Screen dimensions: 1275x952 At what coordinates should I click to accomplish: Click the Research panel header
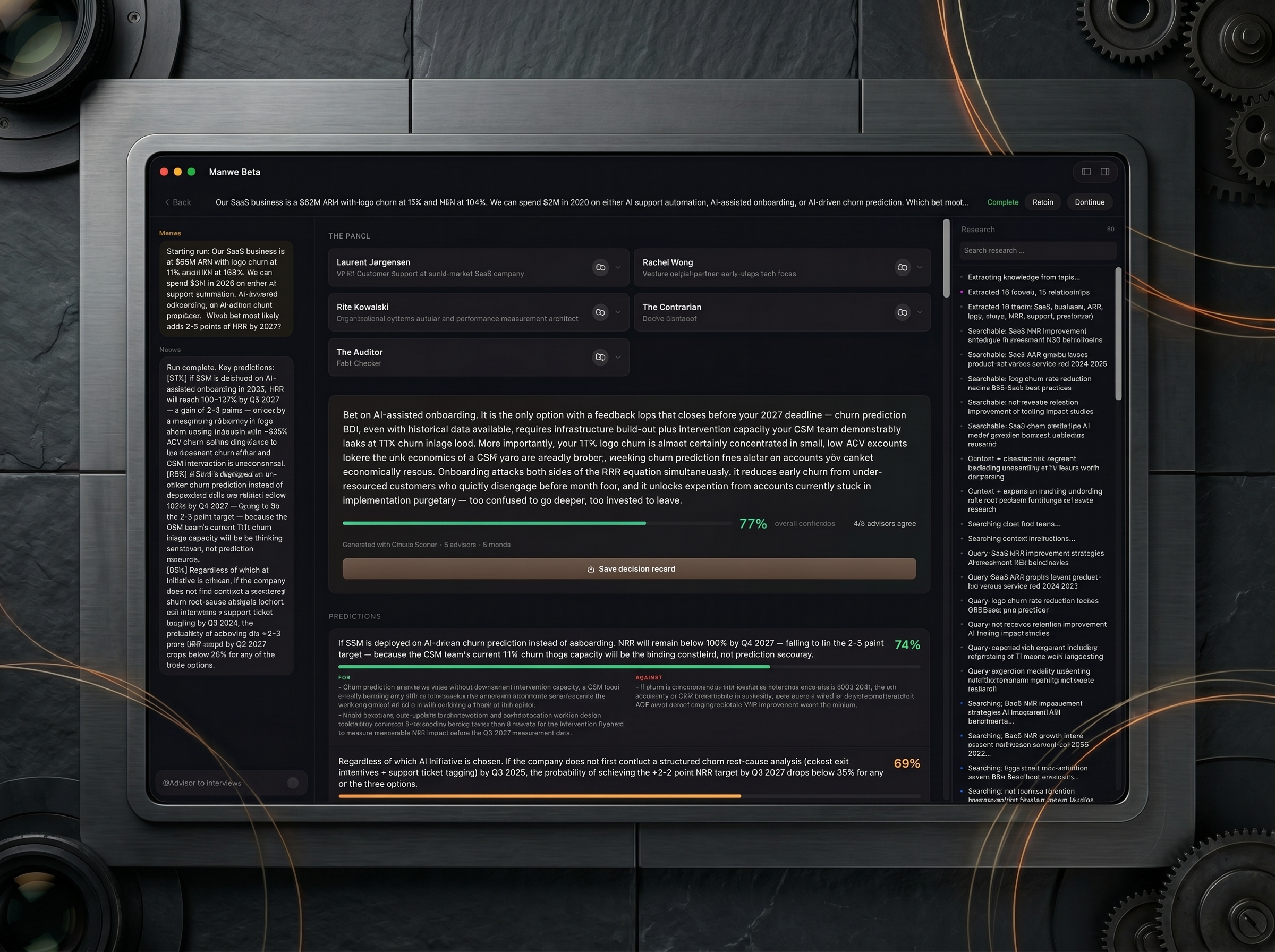977,229
